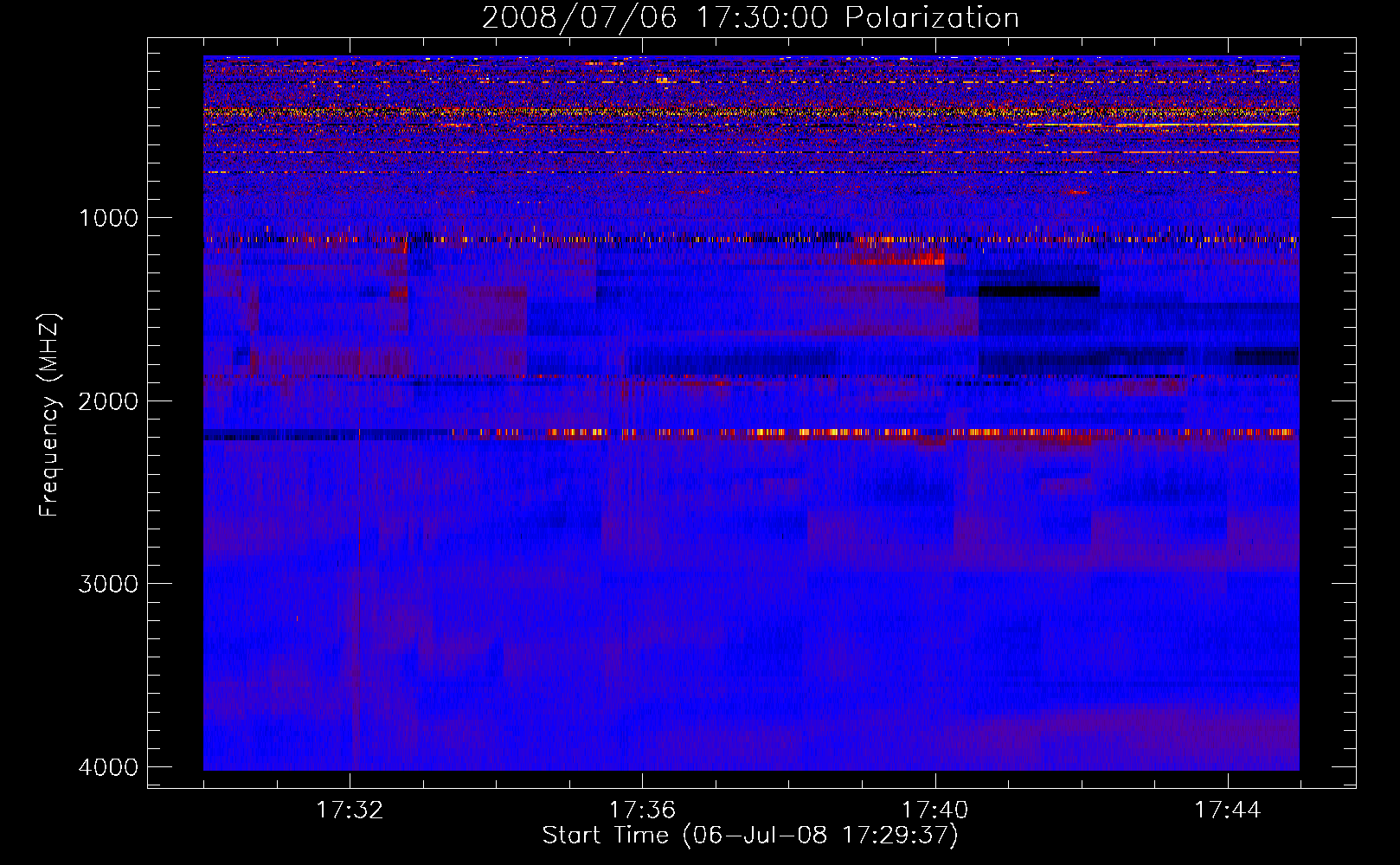
Task: Click the 1000 frequency tick label
Action: [108, 218]
